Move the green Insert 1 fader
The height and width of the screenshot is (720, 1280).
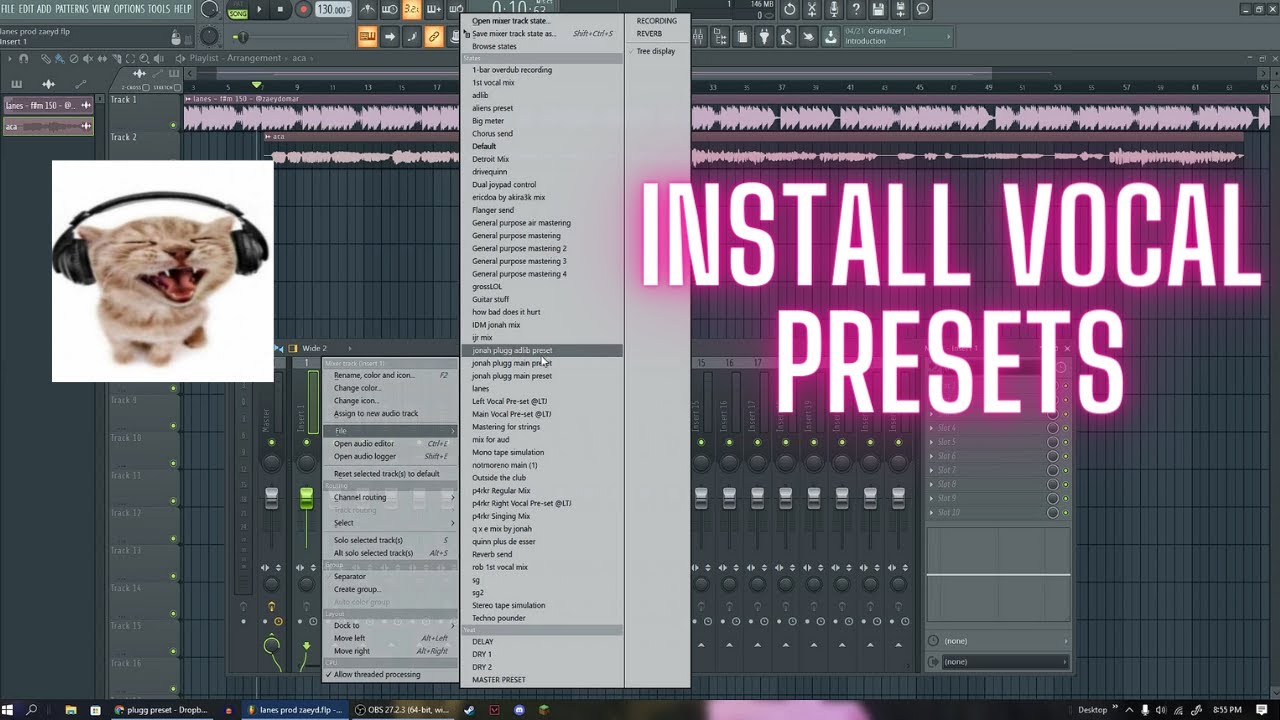pos(306,498)
